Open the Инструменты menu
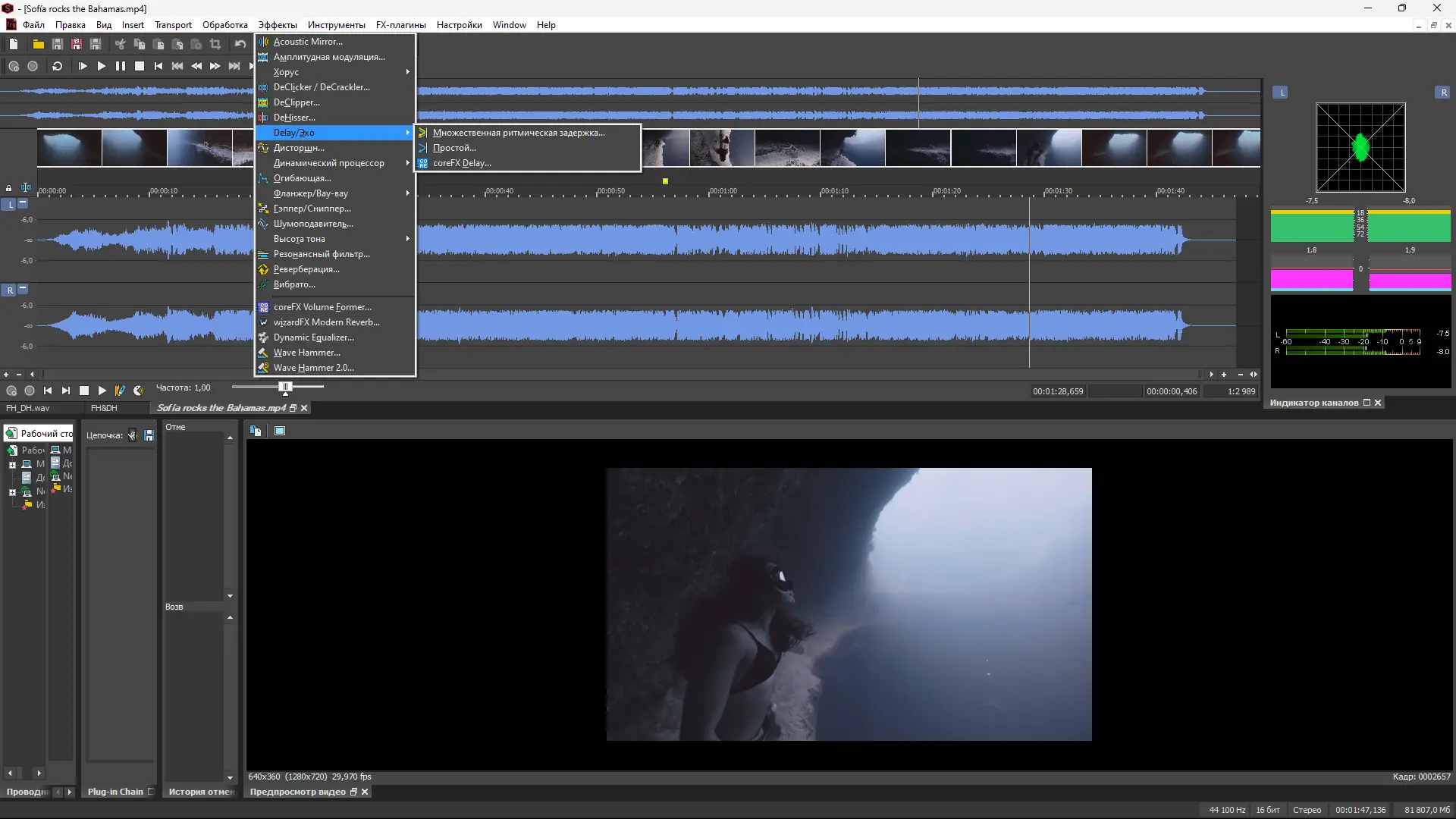The width and height of the screenshot is (1456, 819). click(336, 25)
